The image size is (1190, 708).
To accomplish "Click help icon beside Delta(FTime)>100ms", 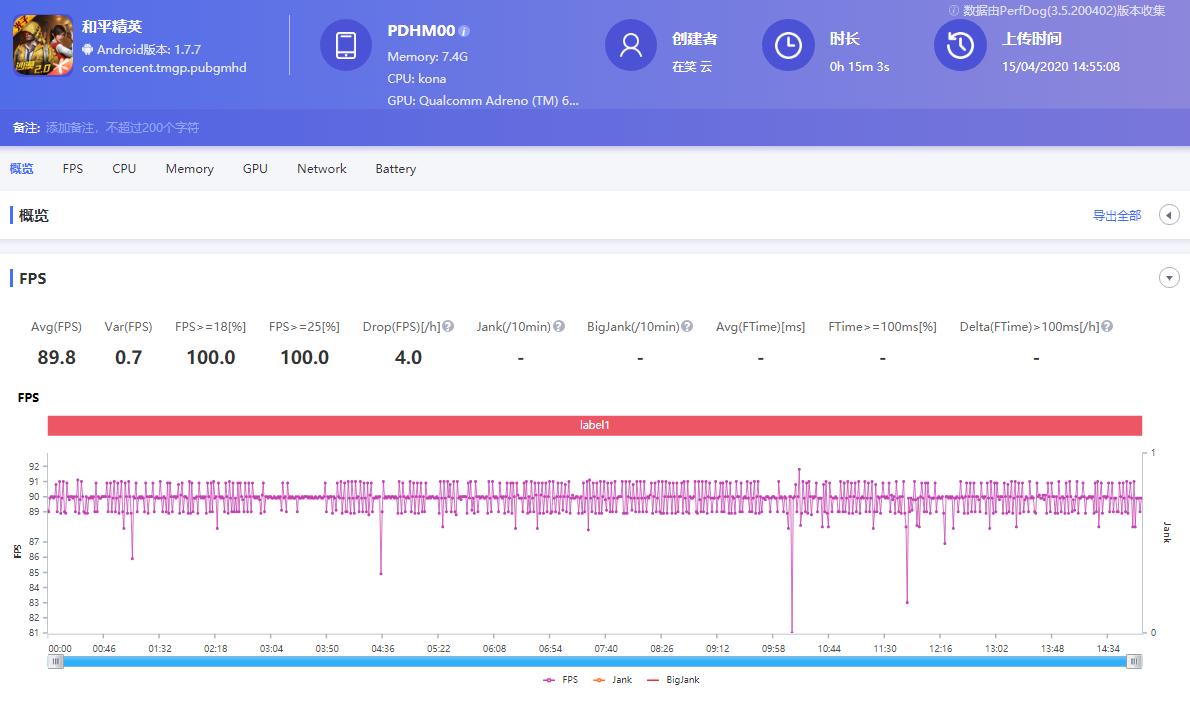I will (1107, 327).
